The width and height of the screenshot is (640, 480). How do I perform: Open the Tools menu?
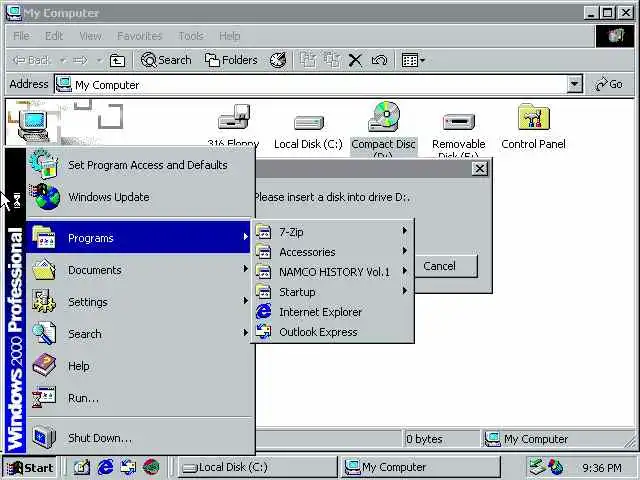click(191, 36)
